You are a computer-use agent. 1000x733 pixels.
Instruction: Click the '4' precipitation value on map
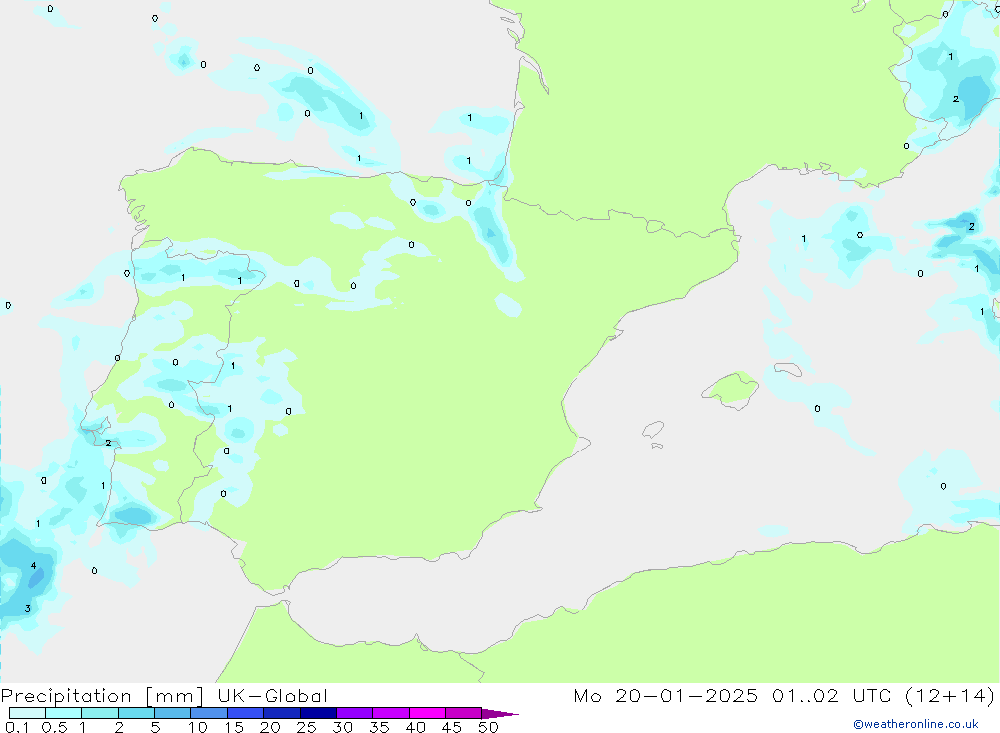click(x=33, y=566)
